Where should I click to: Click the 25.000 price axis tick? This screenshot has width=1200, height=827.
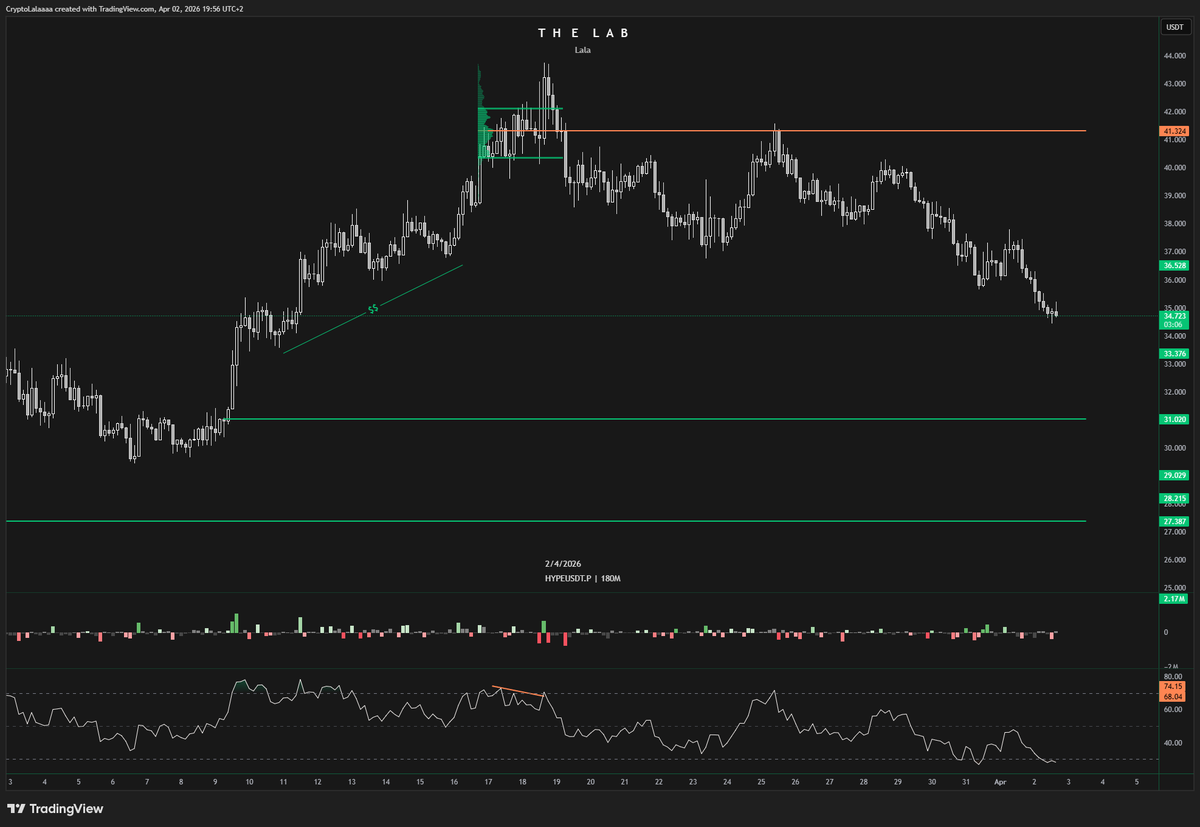pyautogui.click(x=1174, y=587)
